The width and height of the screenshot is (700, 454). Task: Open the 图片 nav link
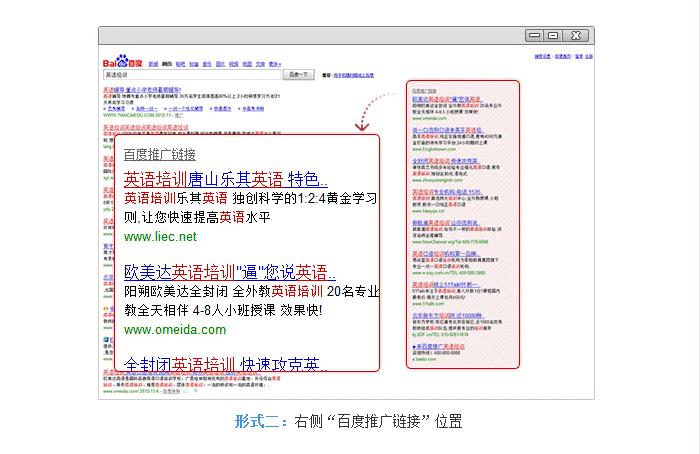coord(221,64)
